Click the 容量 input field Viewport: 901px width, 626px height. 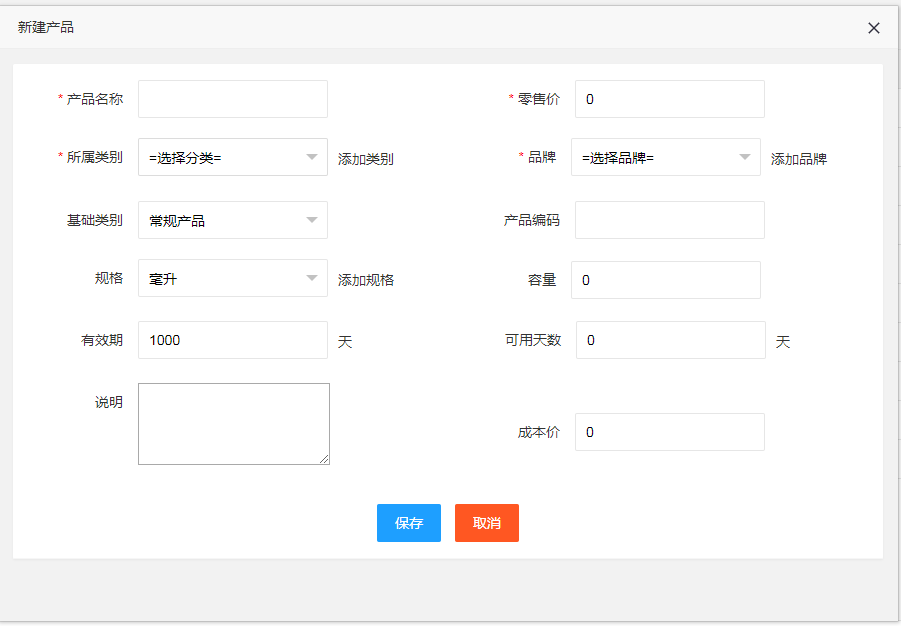click(x=665, y=280)
